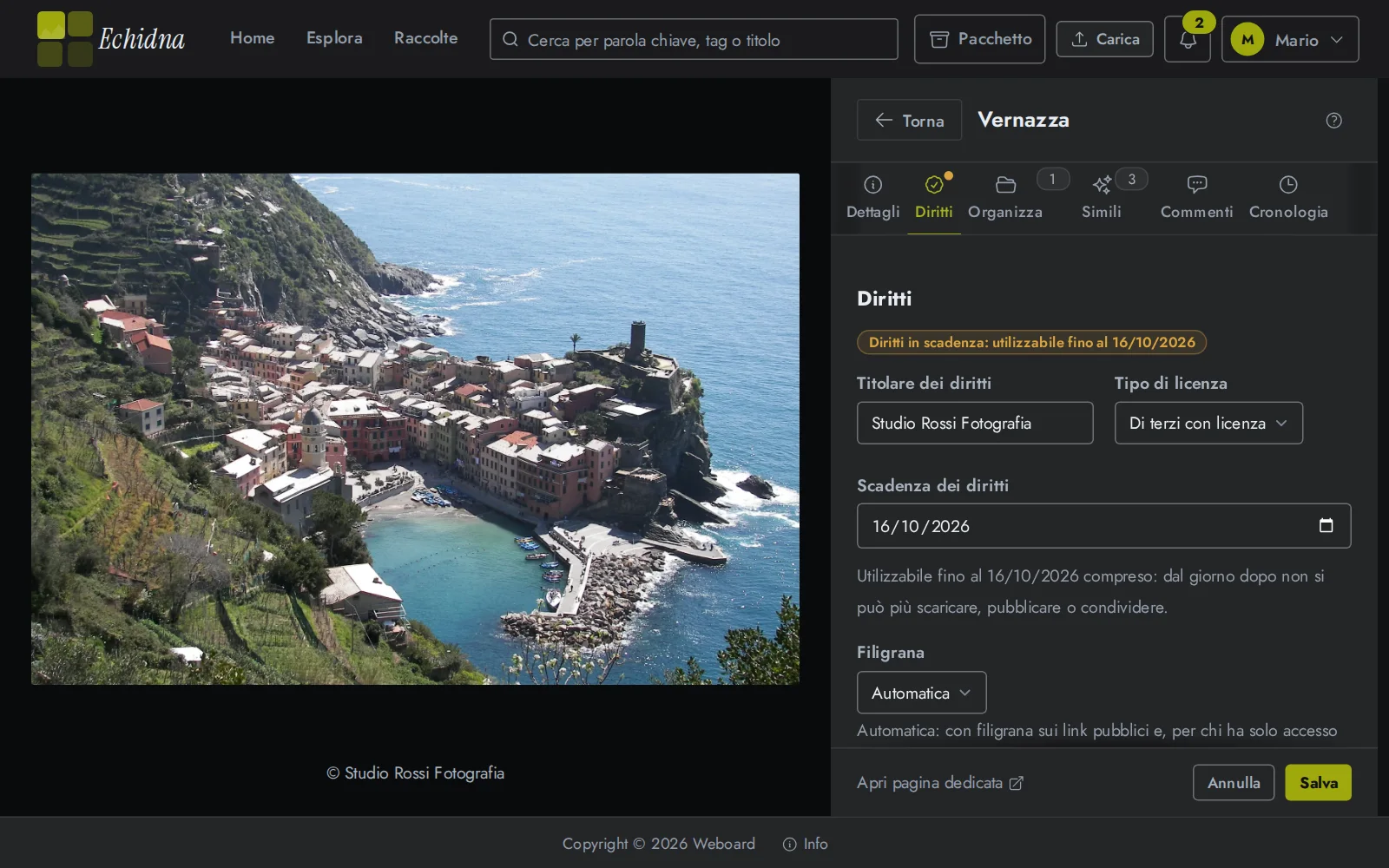The height and width of the screenshot is (868, 1389).
Task: Open the notifications bell
Action: (1188, 40)
